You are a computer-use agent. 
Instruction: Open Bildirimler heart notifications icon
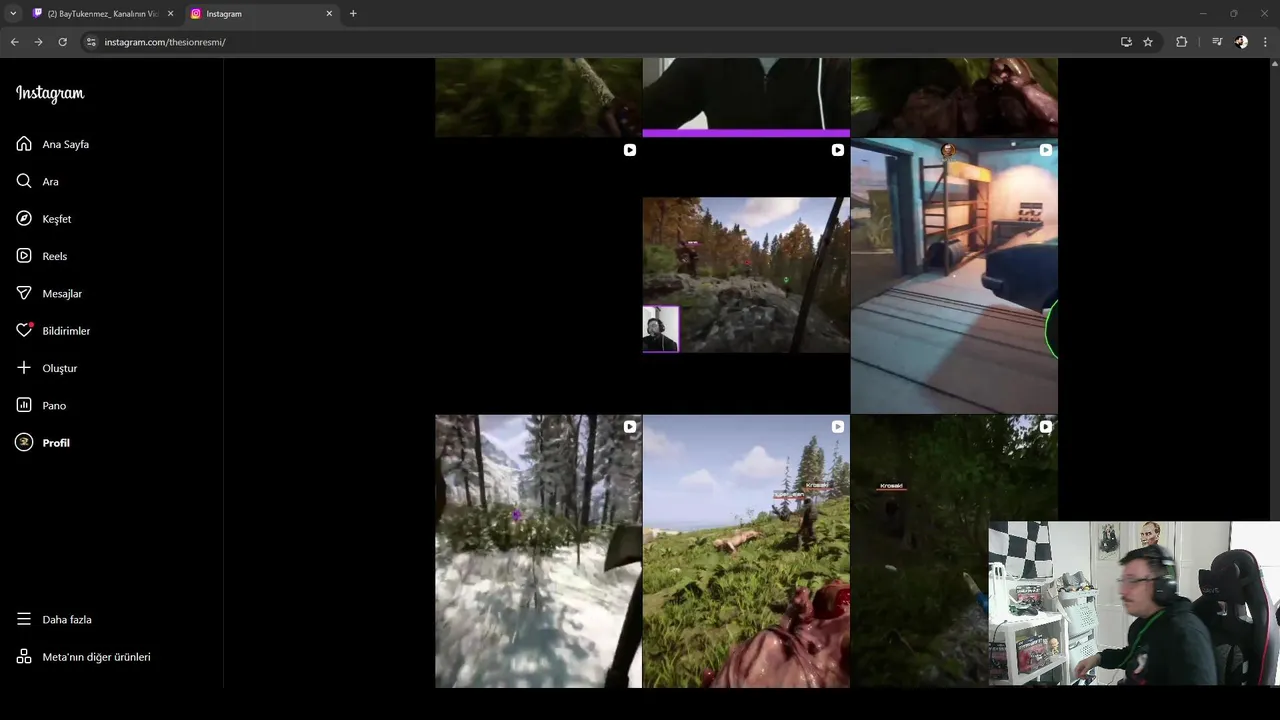point(24,330)
